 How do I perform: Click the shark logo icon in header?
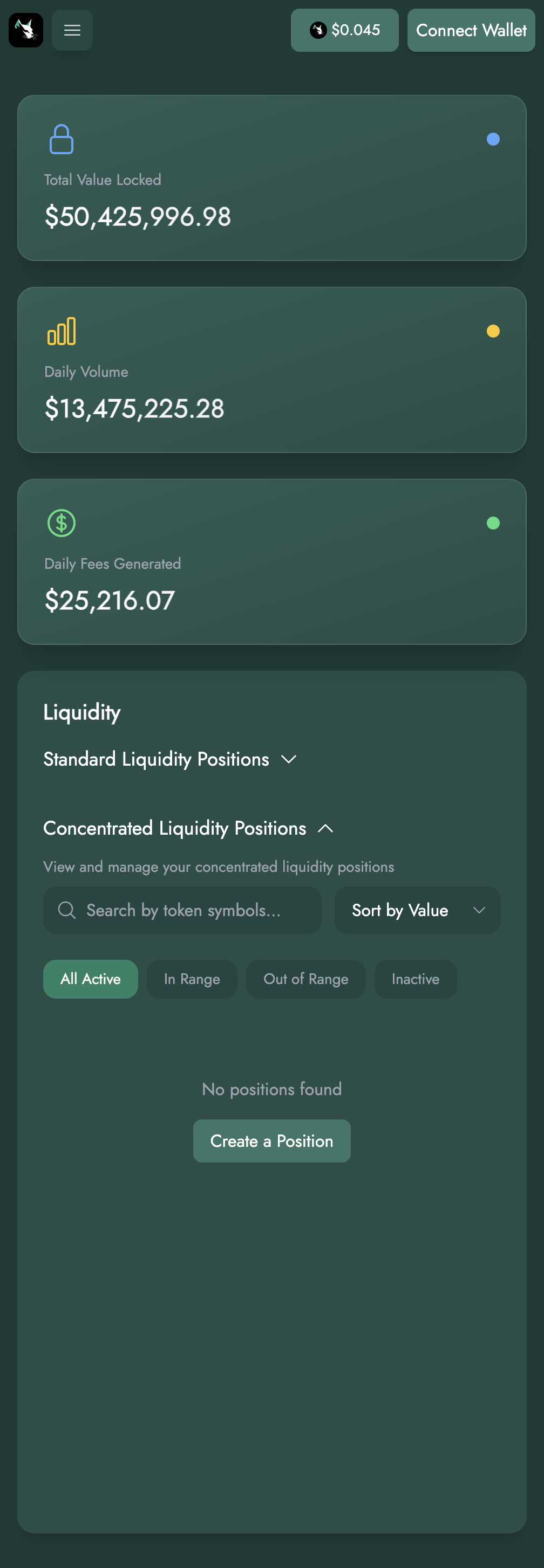point(25,30)
